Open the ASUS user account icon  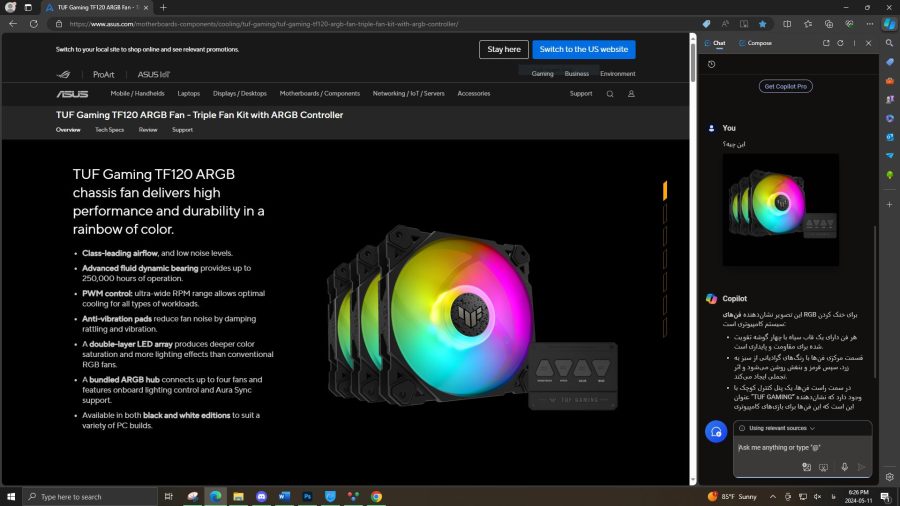[x=631, y=94]
